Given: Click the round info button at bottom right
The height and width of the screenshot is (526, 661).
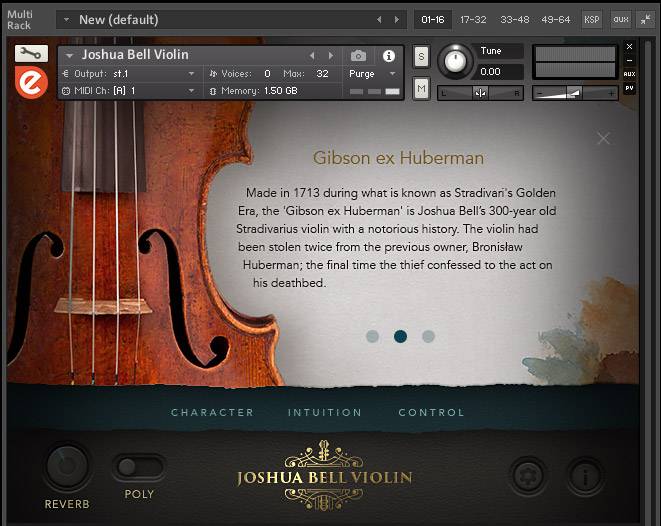Looking at the screenshot, I should [x=585, y=473].
